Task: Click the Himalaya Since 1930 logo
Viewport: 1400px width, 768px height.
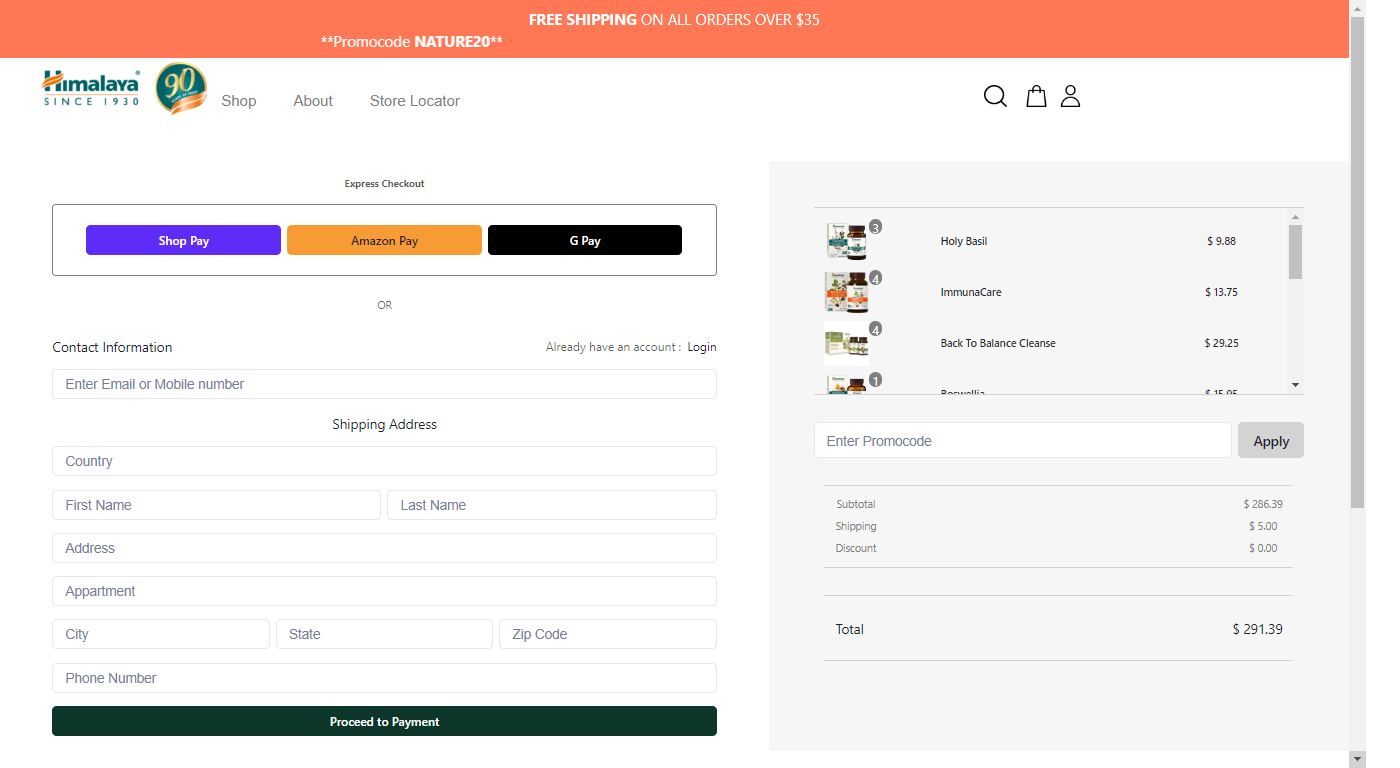Action: (x=91, y=88)
